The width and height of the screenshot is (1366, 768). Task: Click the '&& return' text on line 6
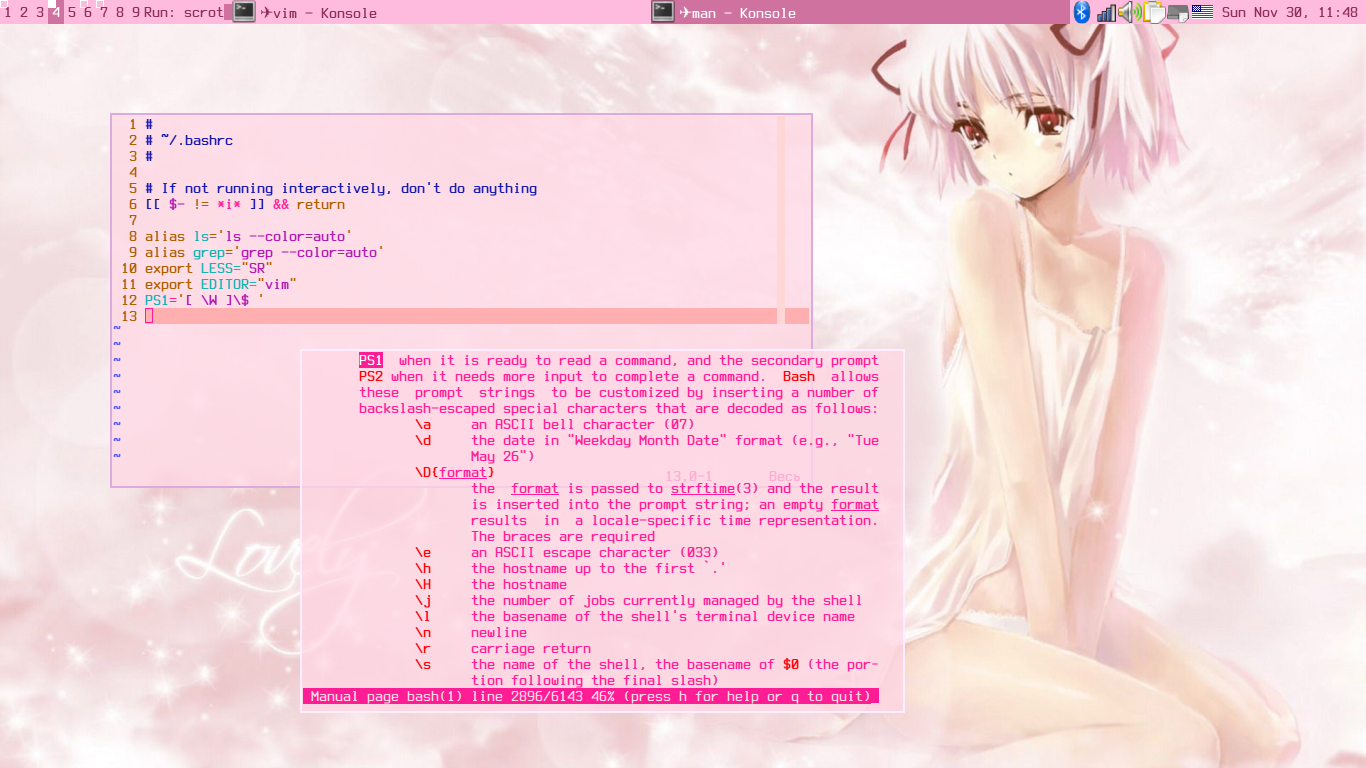pos(309,205)
